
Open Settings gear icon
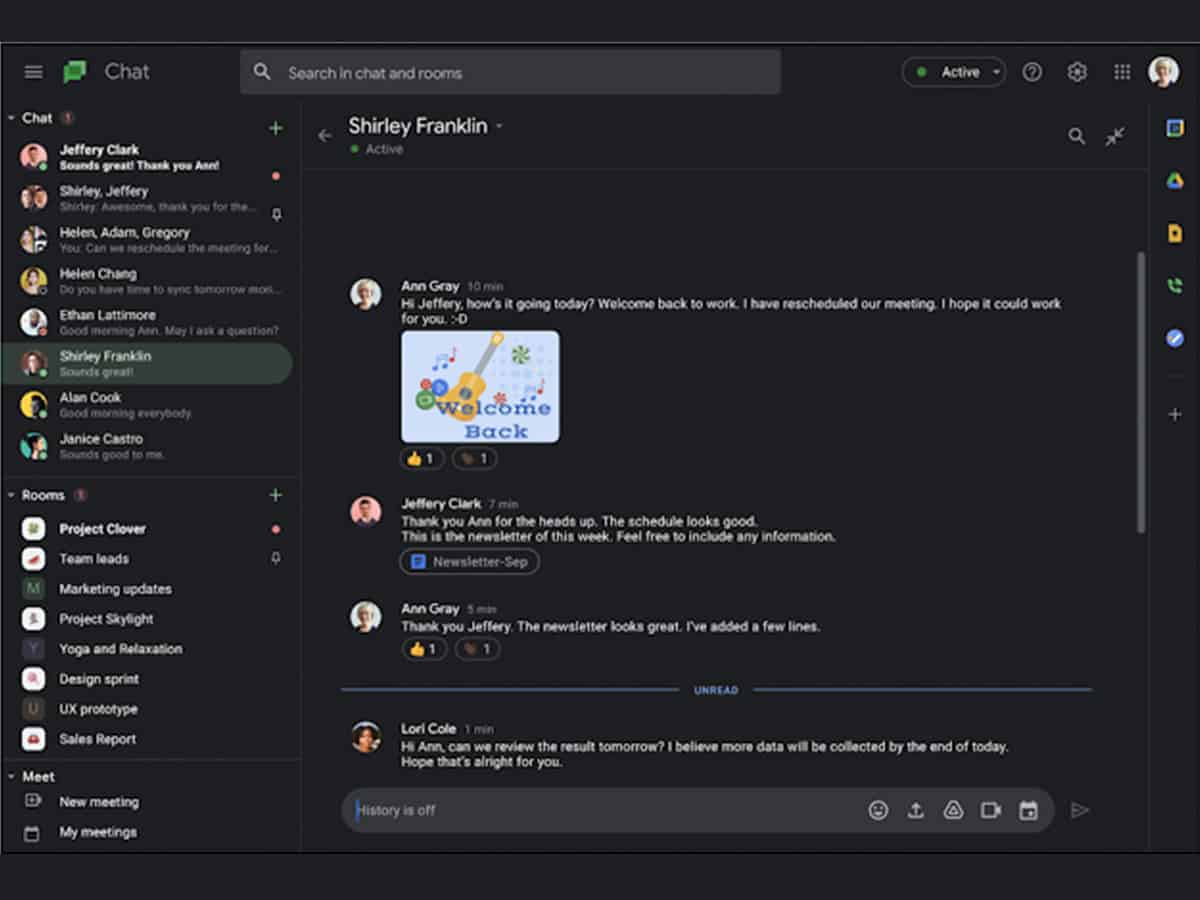(1077, 72)
